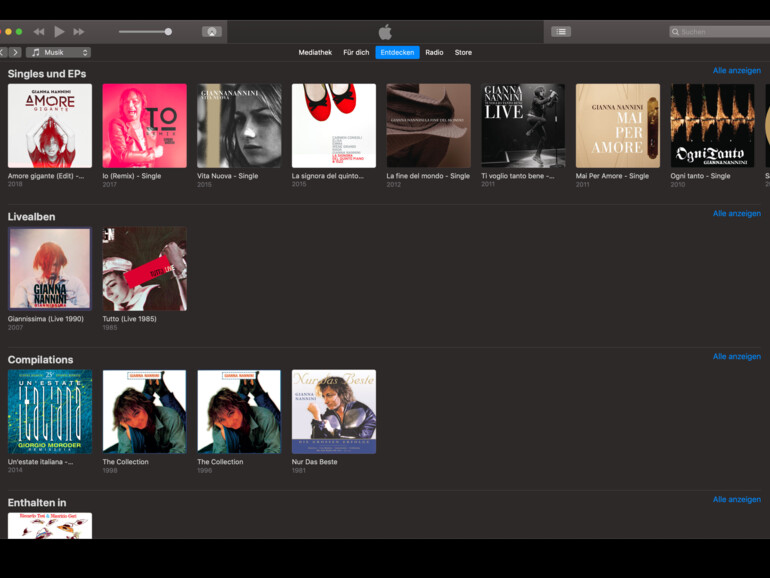Click the Nur Das Beste title
770x578 pixels.
[315, 462]
